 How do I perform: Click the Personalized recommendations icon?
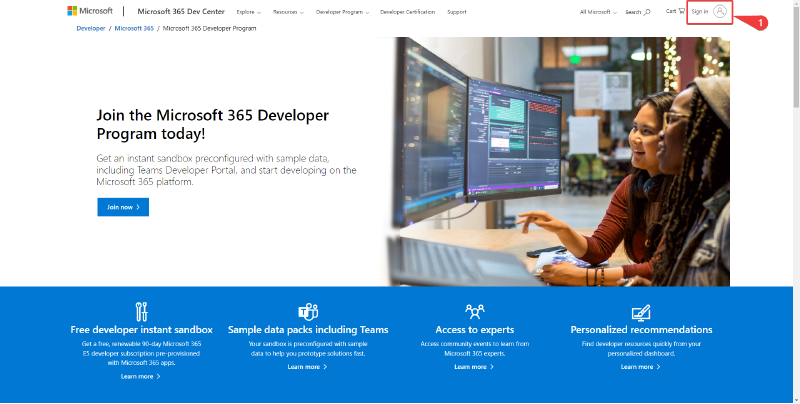[x=641, y=312]
